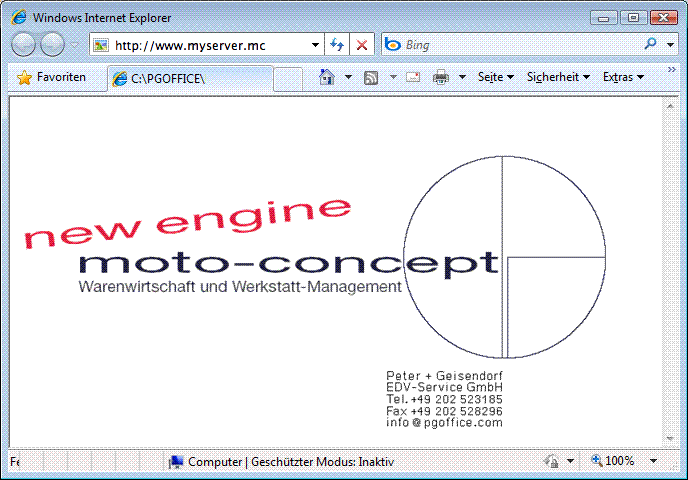This screenshot has width=688, height=480.
Task: Open the Sicherheit menu
Action: click(557, 77)
